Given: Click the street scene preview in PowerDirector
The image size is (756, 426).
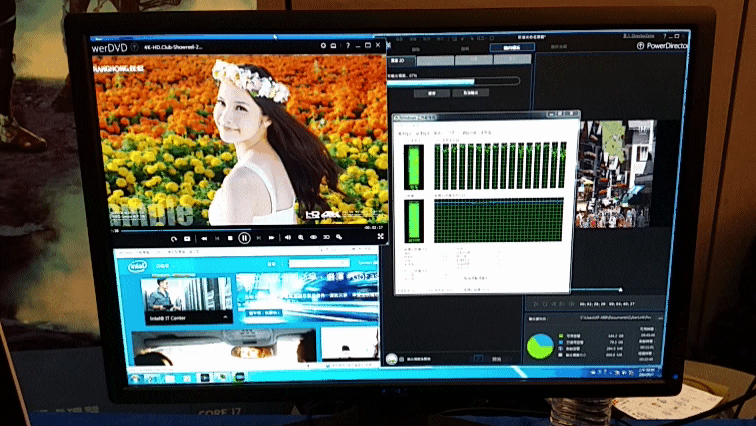Looking at the screenshot, I should tap(615, 173).
